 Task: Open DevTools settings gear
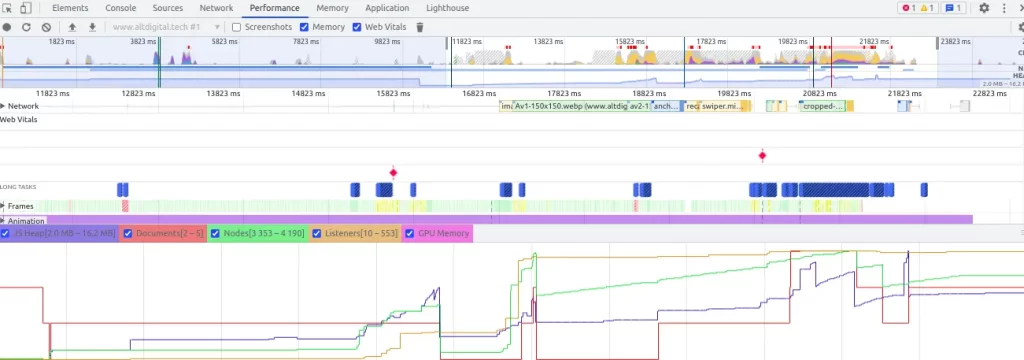coord(984,8)
